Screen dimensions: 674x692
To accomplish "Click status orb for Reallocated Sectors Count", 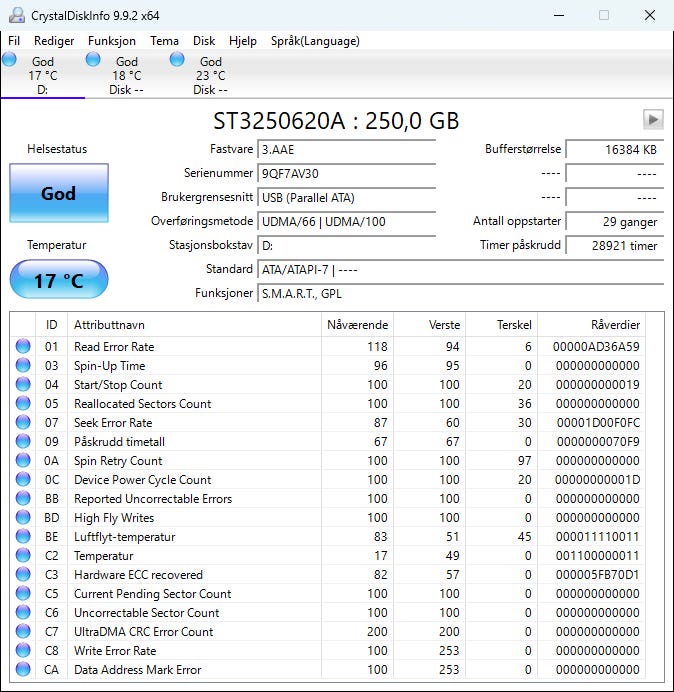I will [x=23, y=403].
